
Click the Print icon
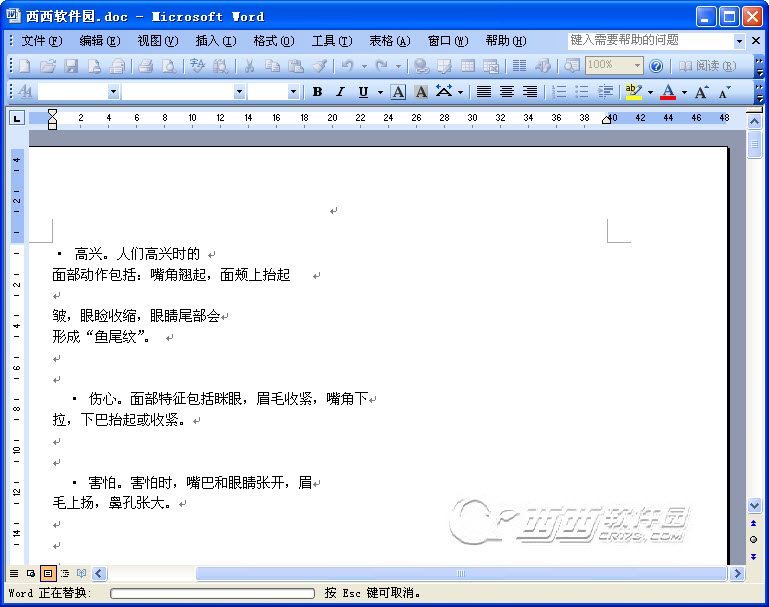point(146,65)
